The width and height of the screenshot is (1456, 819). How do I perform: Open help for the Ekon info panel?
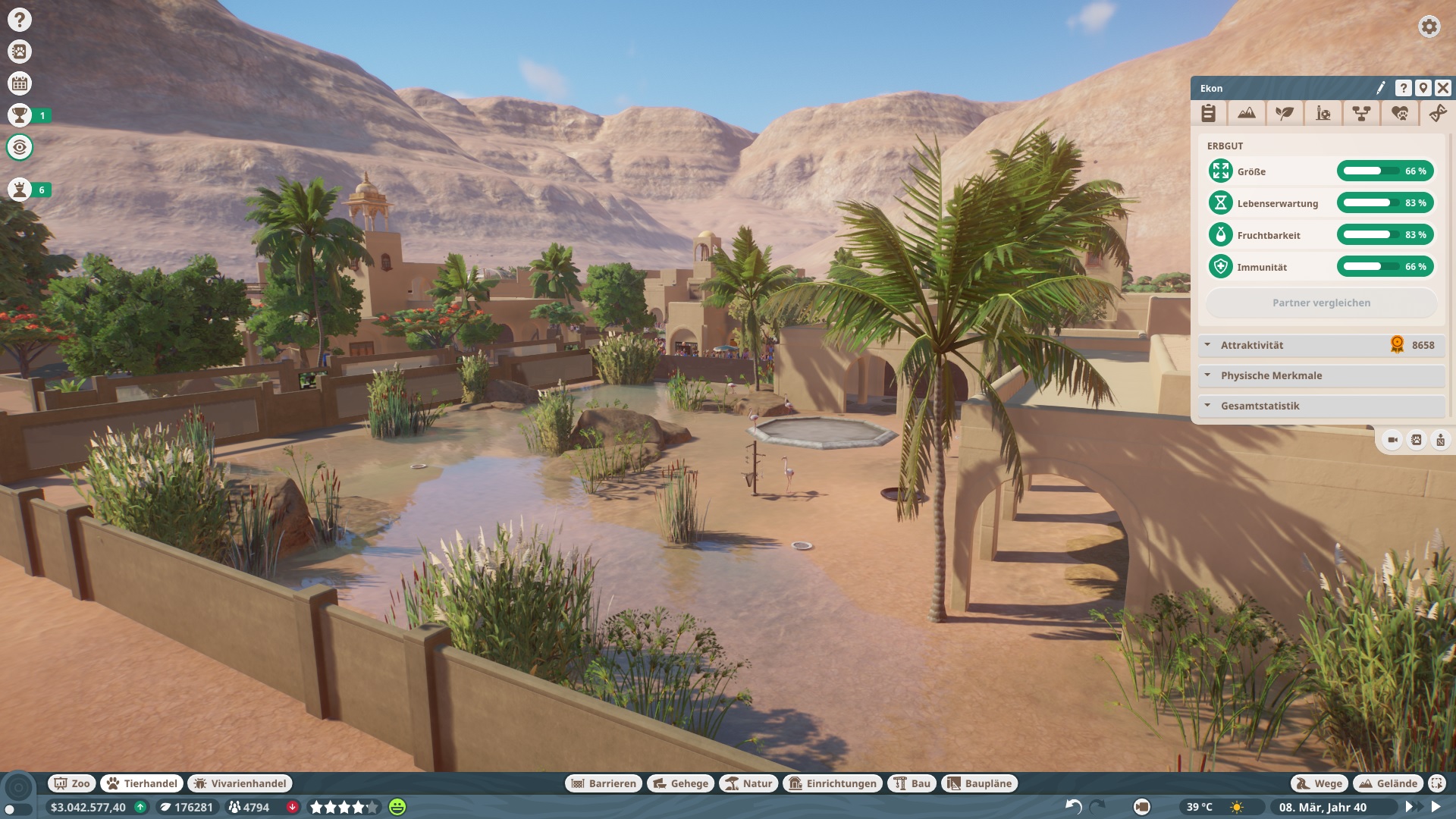click(x=1403, y=88)
